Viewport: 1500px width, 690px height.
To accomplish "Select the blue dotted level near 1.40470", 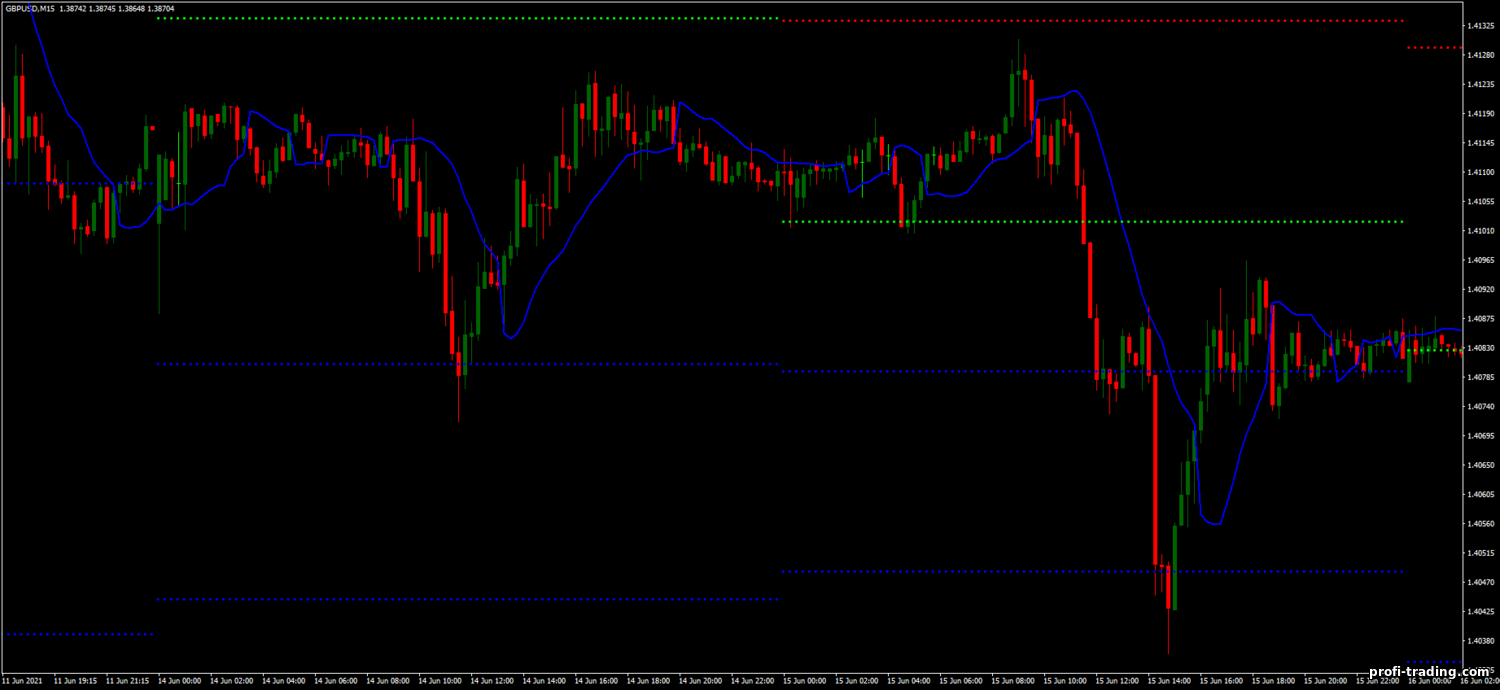I will (x=1092, y=572).
